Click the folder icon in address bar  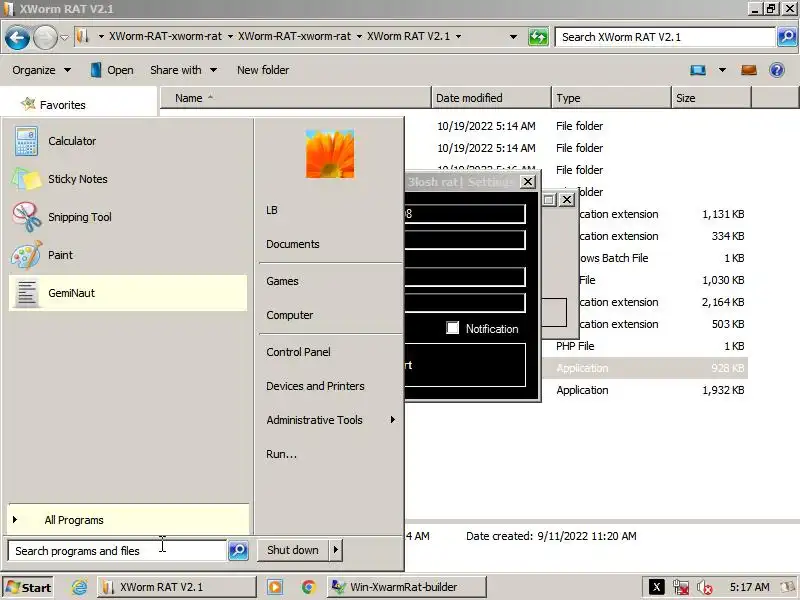click(83, 36)
